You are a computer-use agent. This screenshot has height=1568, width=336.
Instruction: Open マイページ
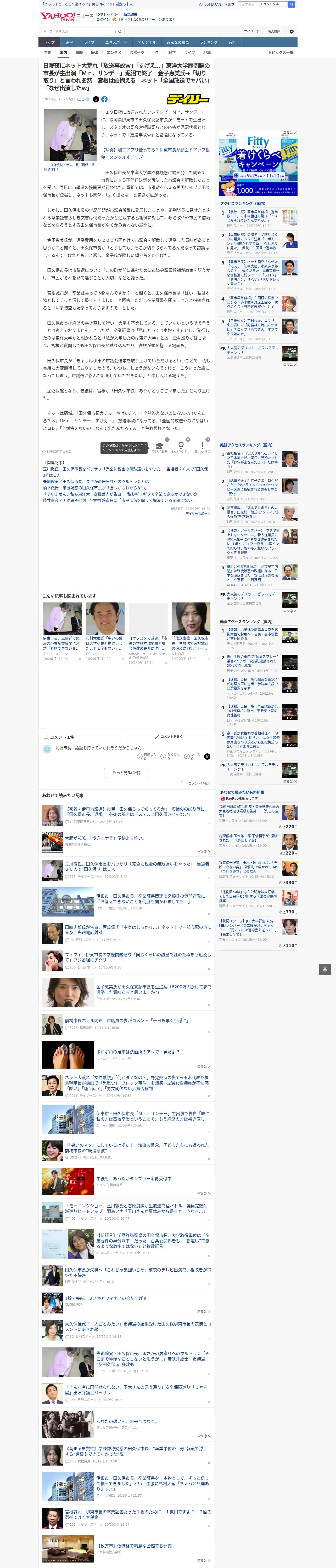coord(251,32)
